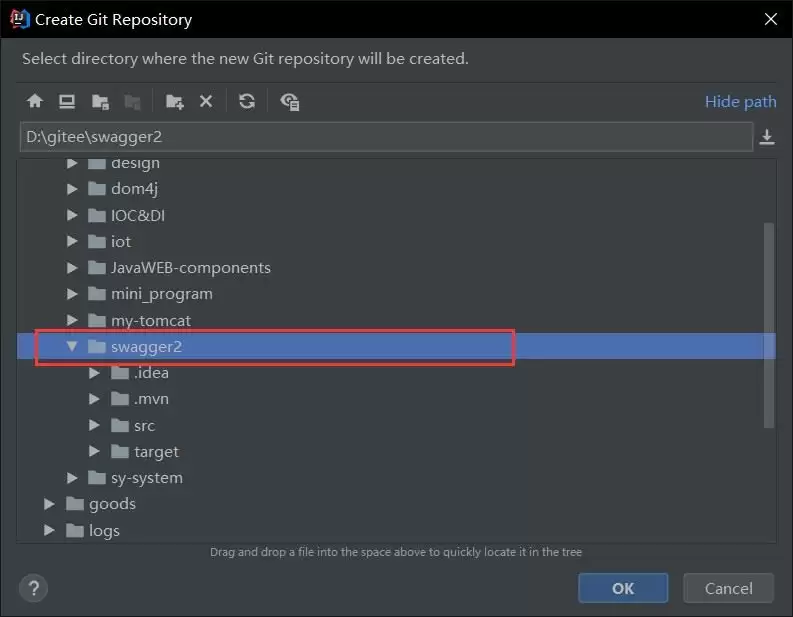Select the sy-system folder

(x=146, y=478)
